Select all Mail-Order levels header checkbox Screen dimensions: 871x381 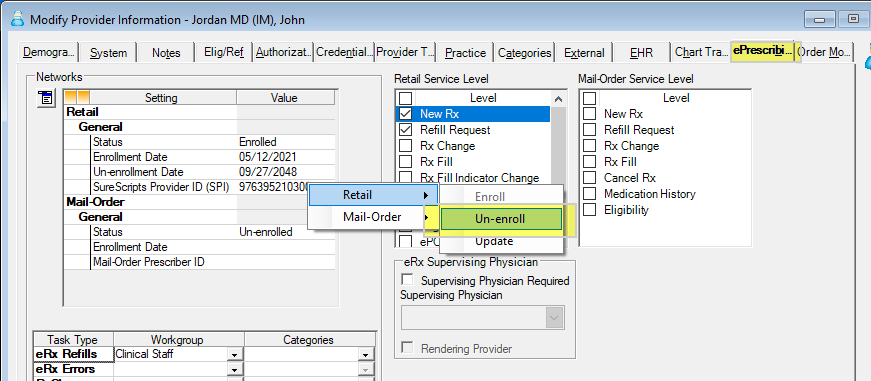(589, 98)
